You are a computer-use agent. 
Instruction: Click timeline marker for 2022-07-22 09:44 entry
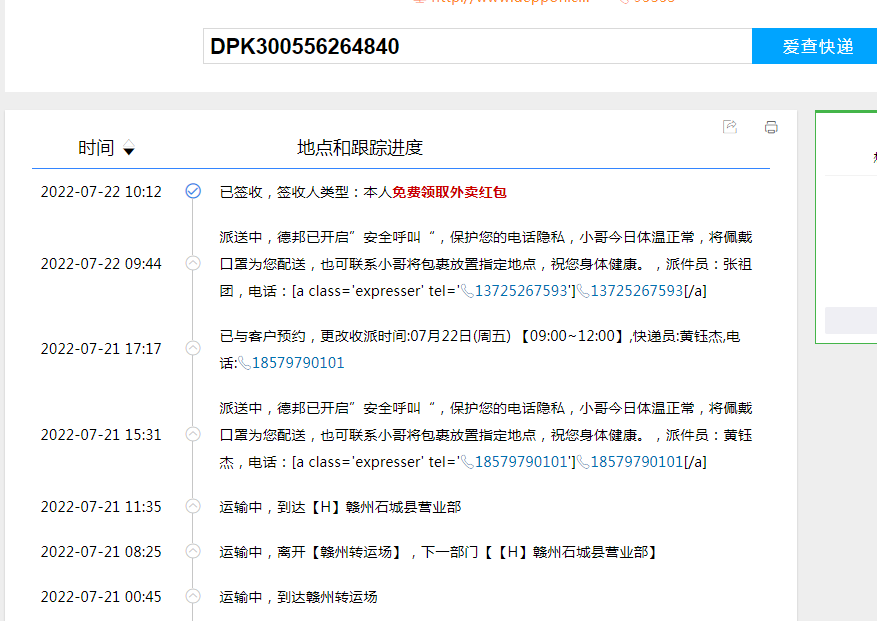pos(193,264)
